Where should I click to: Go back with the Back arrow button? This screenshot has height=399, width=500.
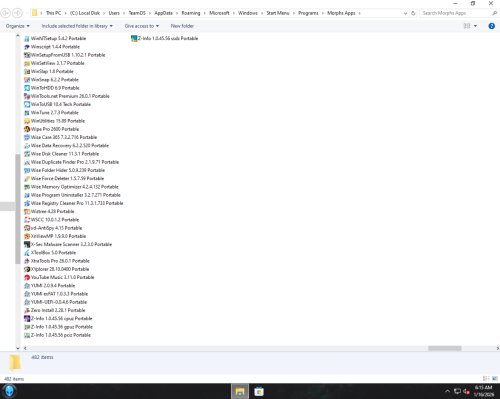[x=5, y=13]
